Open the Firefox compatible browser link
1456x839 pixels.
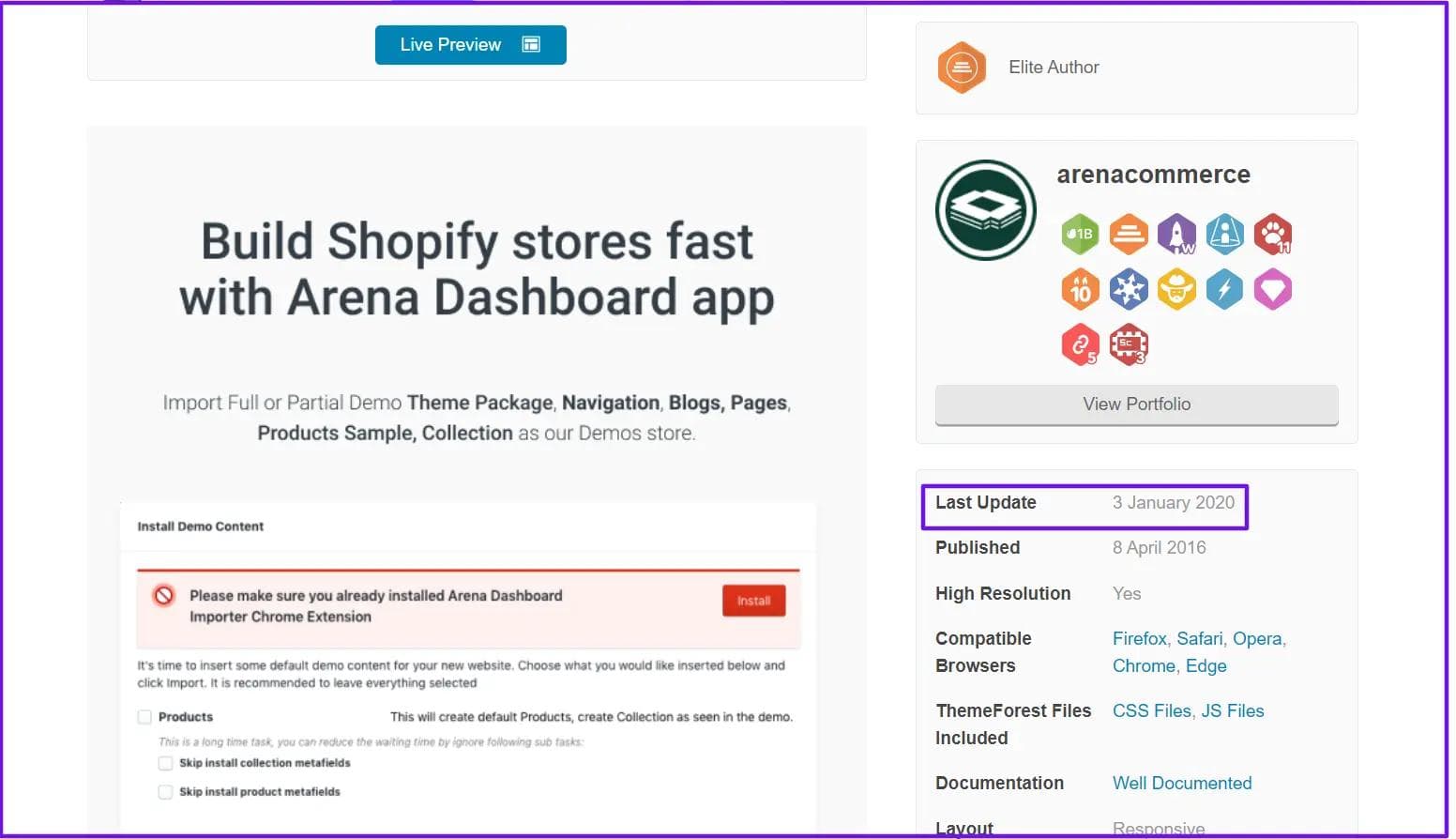1139,639
